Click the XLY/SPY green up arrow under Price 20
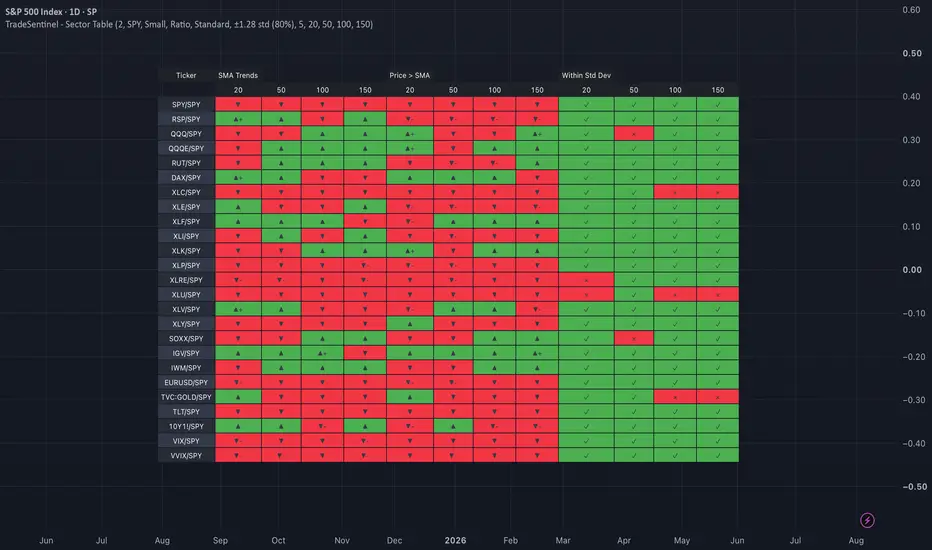 coord(410,324)
